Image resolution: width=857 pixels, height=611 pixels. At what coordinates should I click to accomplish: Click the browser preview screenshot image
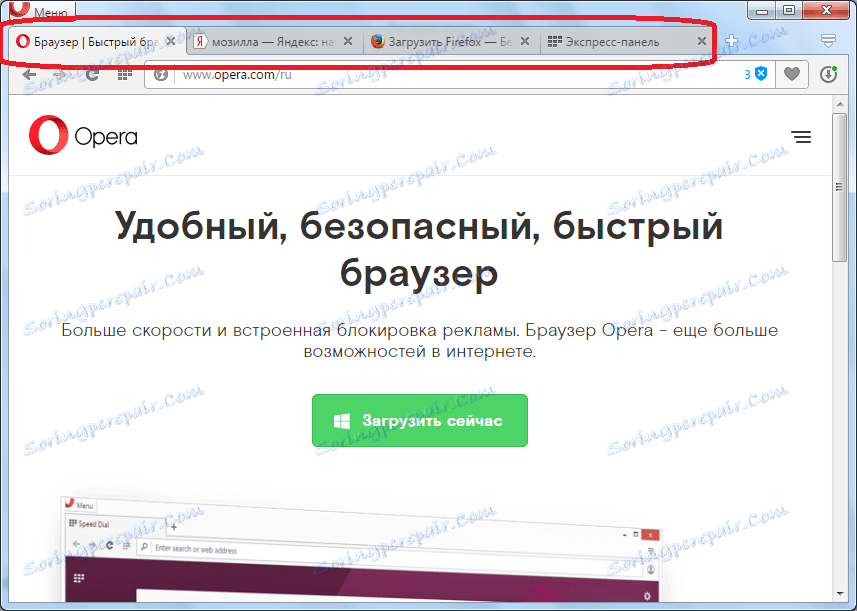point(361,549)
